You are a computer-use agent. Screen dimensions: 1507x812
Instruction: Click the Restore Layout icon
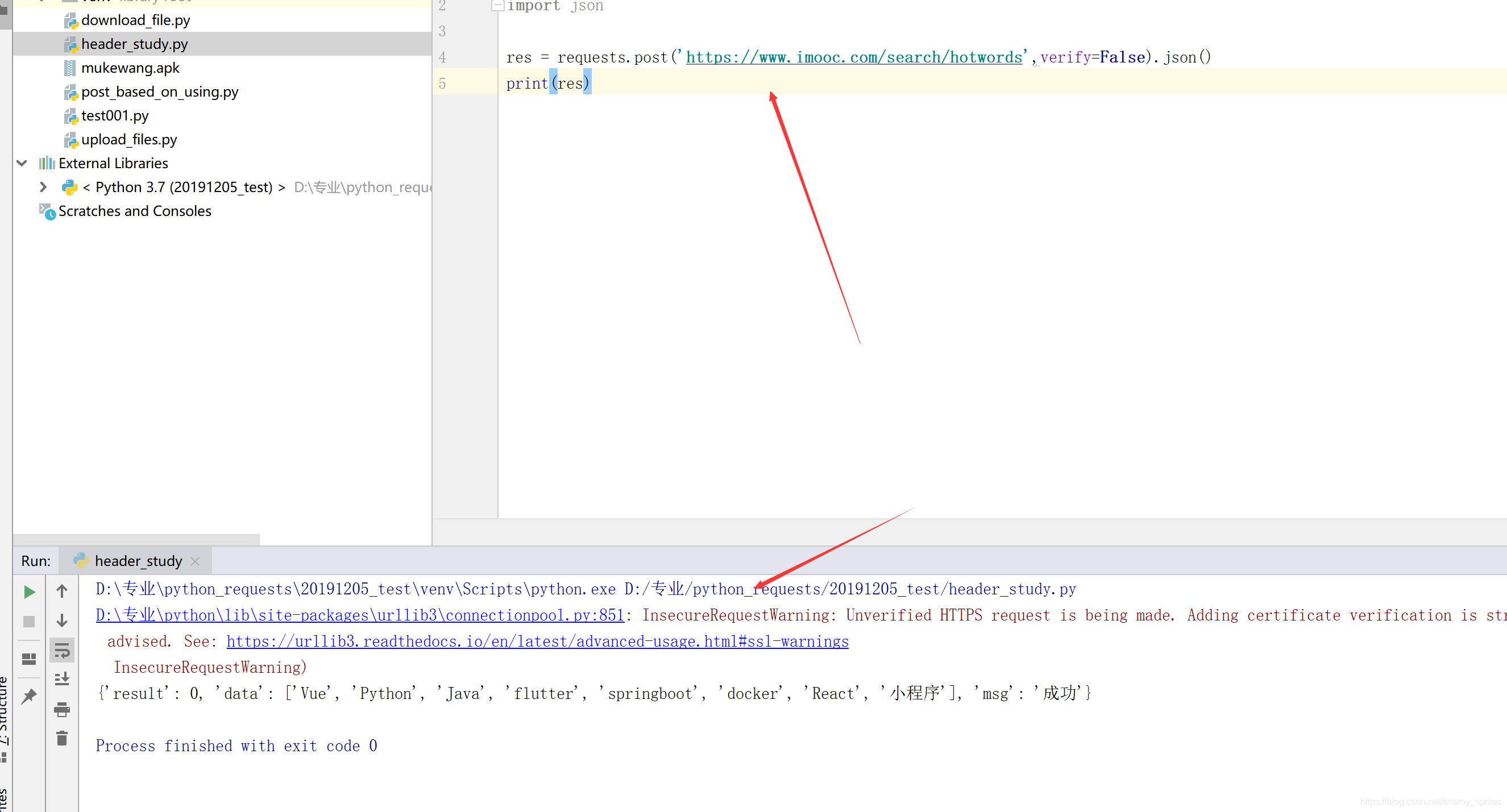(28, 659)
